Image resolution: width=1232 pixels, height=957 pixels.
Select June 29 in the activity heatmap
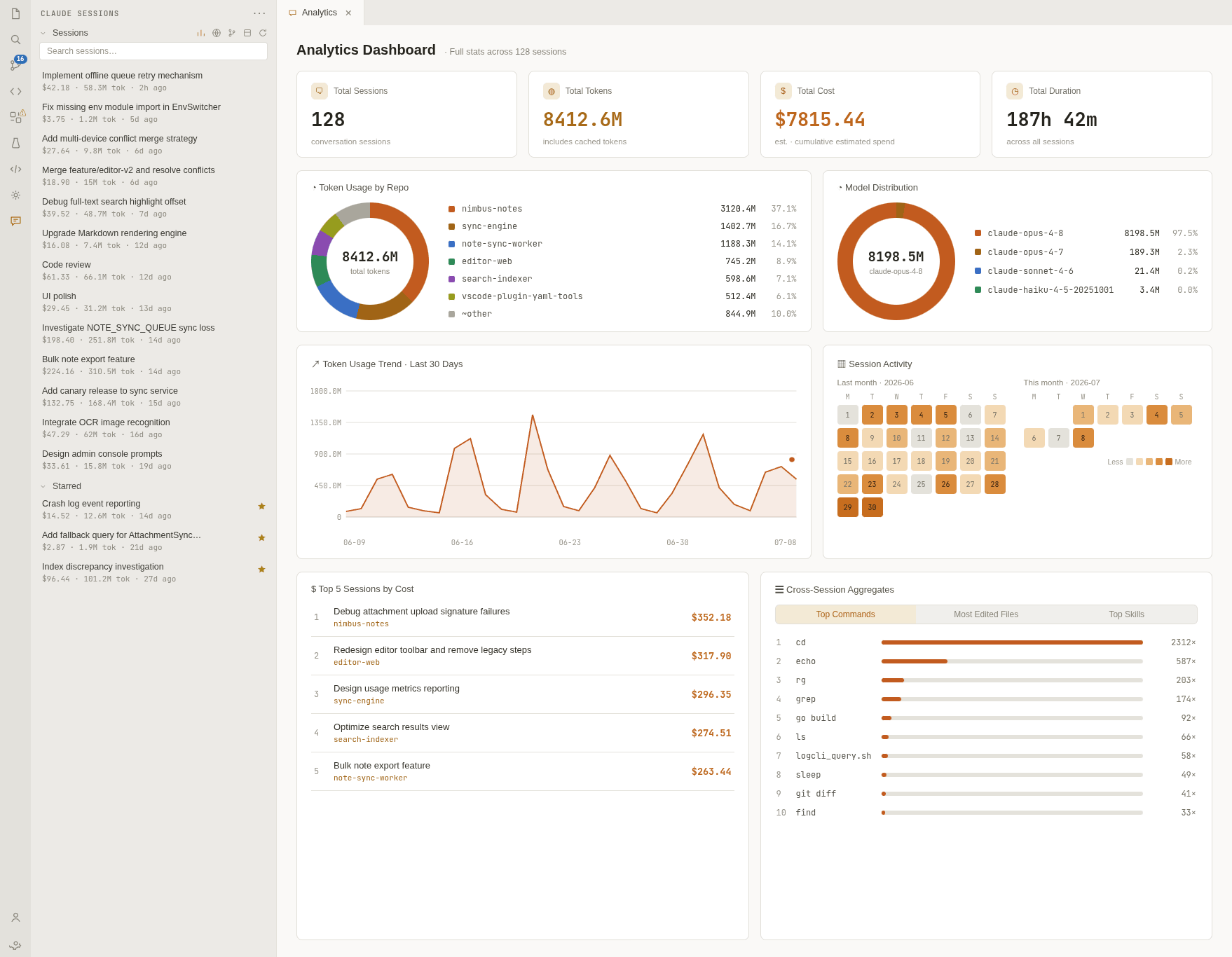[x=847, y=507]
